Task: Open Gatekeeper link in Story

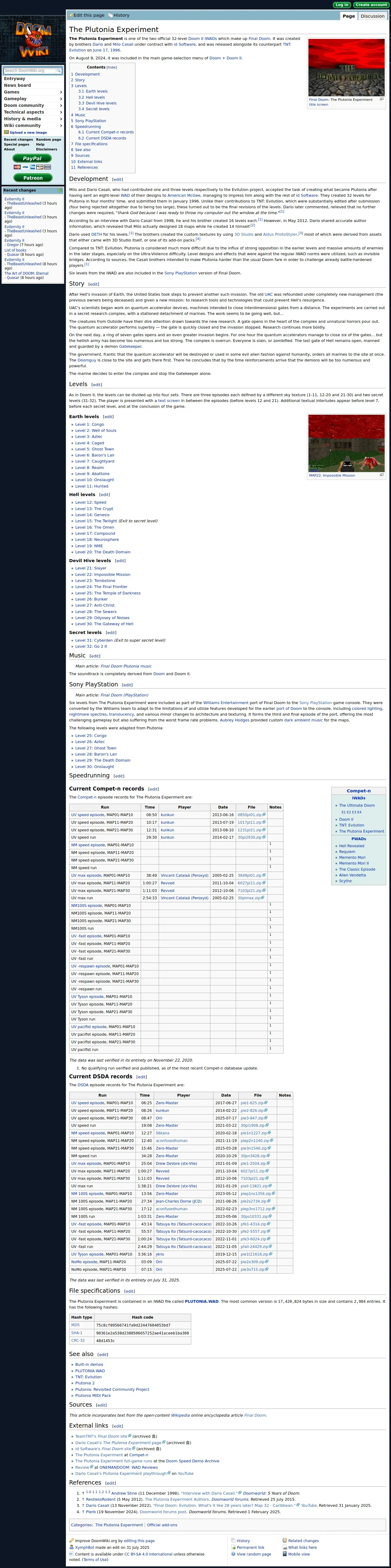Action: point(130,346)
